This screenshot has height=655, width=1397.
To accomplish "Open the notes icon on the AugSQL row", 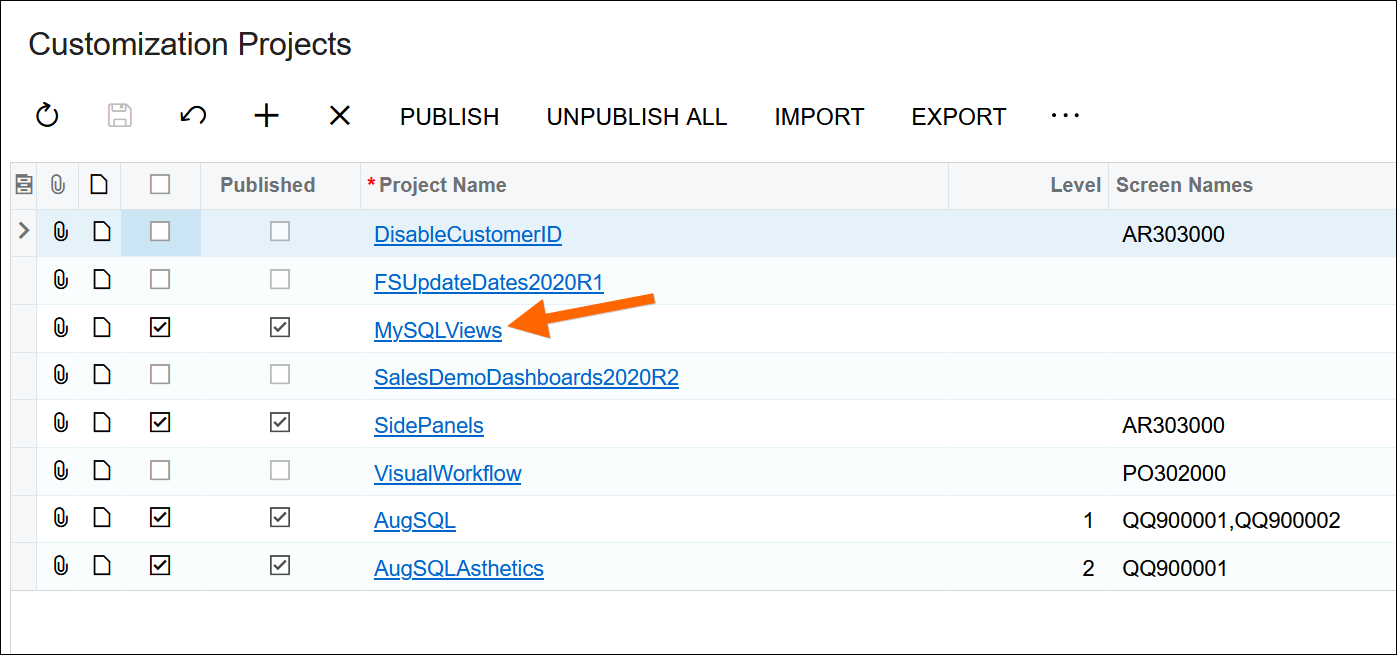I will click(101, 518).
